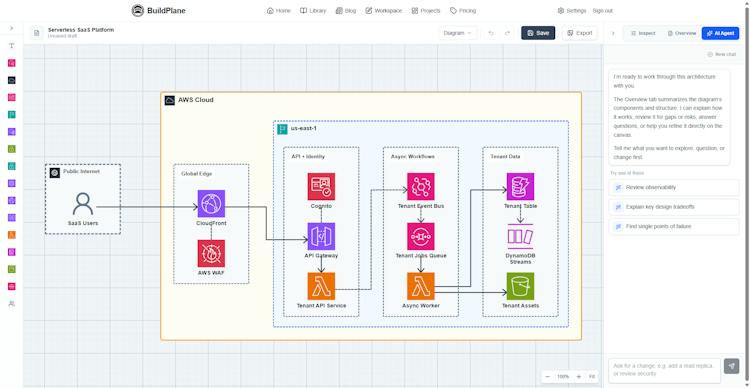Click the 100% zoom level indicator
This screenshot has width=750, height=388.
click(x=563, y=377)
